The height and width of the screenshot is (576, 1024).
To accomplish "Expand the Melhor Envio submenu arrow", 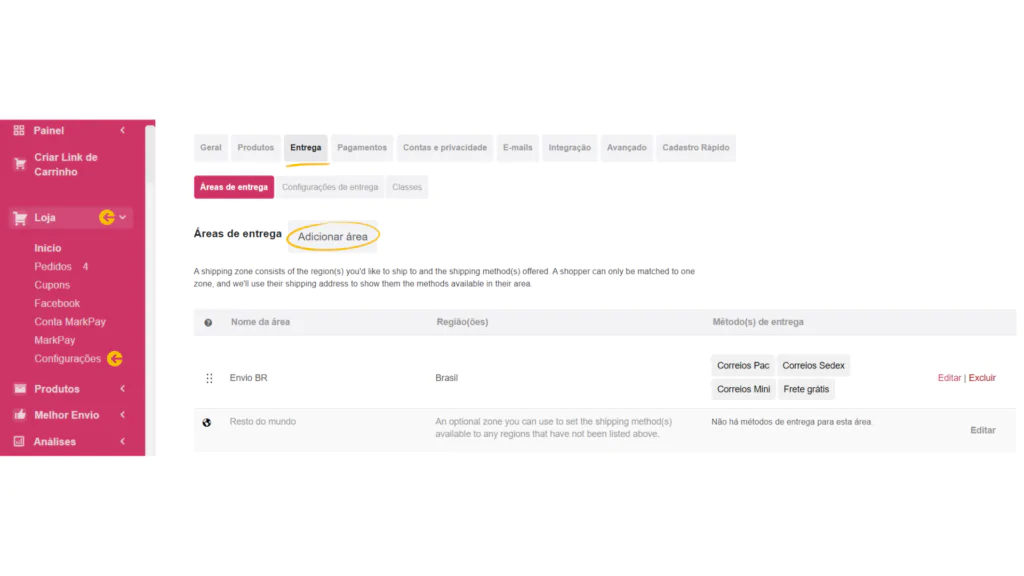I will 123,415.
